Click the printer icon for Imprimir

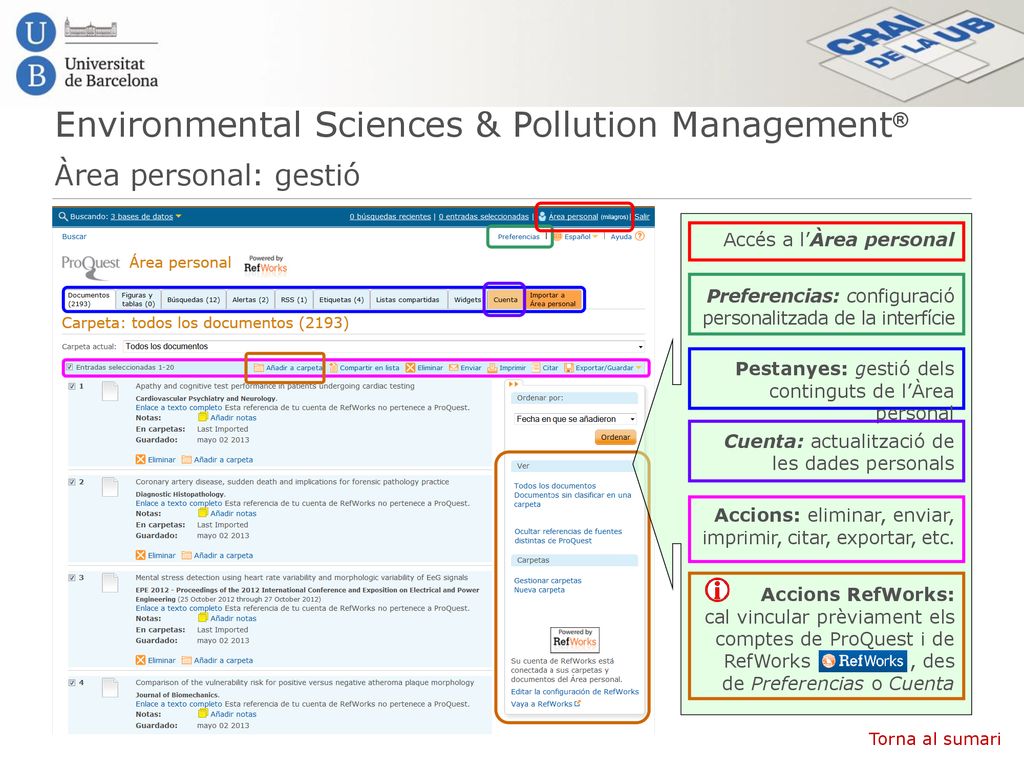click(492, 368)
